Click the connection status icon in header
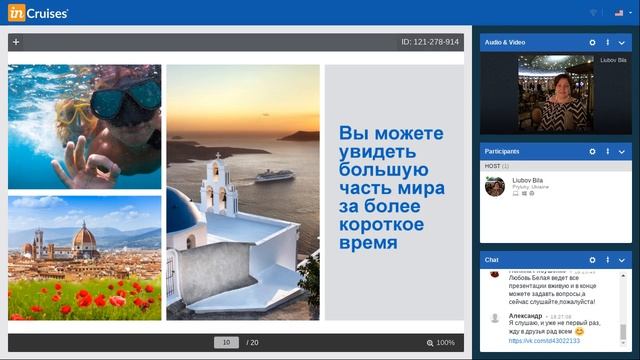This screenshot has height=360, width=640. point(593,13)
